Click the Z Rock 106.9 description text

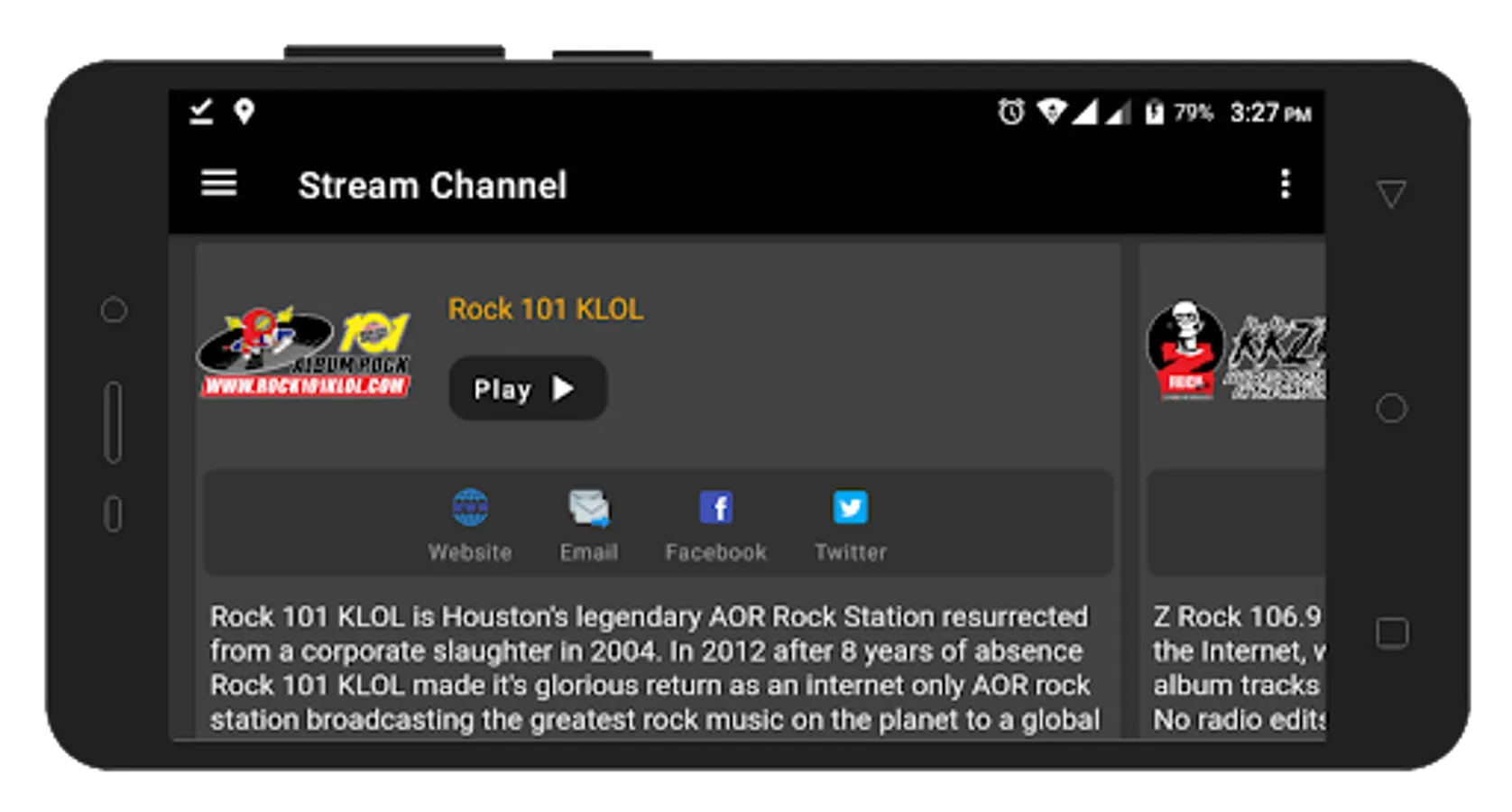point(1239,668)
